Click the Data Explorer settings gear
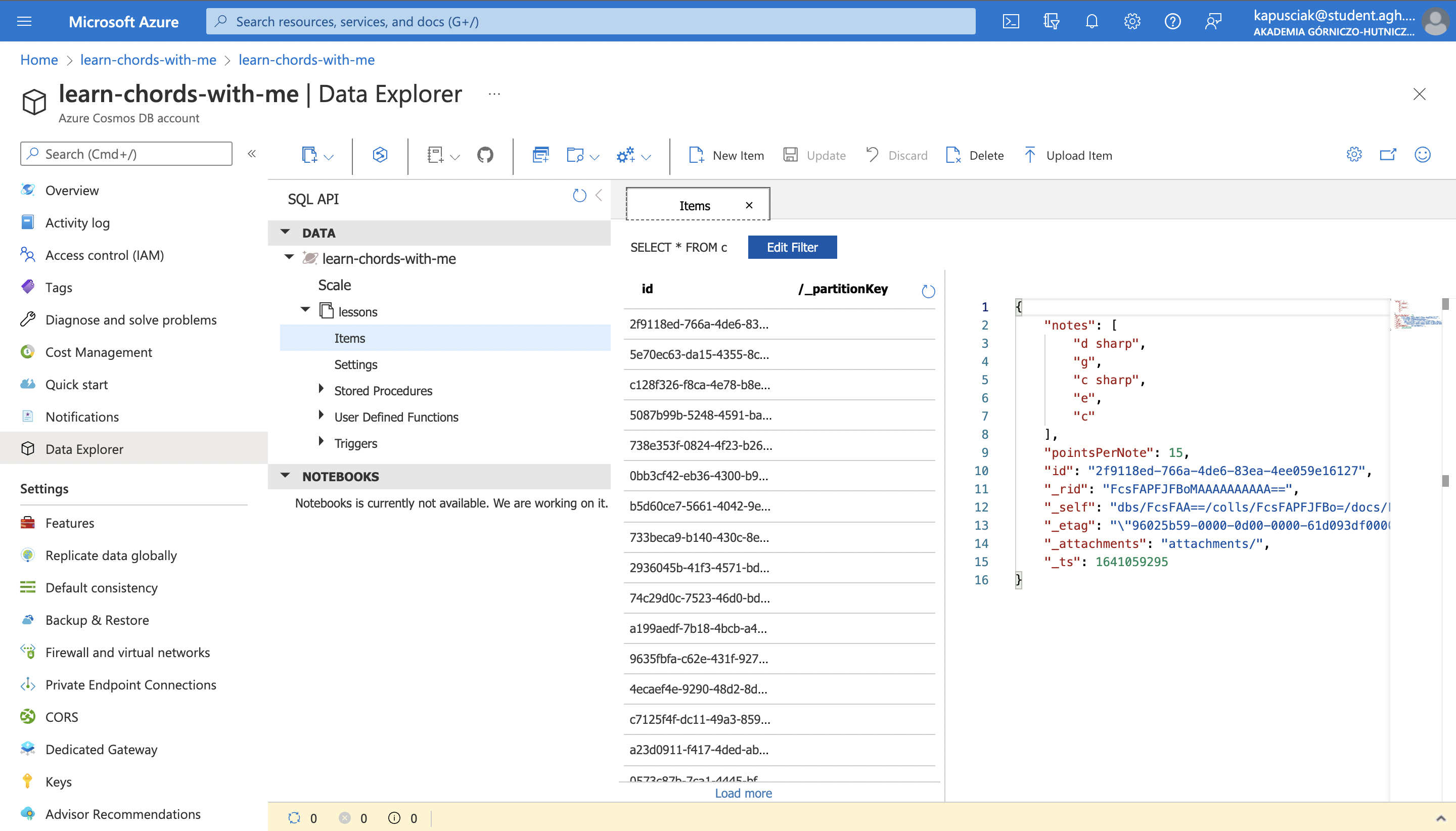Screen dimensions: 1456x831 click(1354, 155)
